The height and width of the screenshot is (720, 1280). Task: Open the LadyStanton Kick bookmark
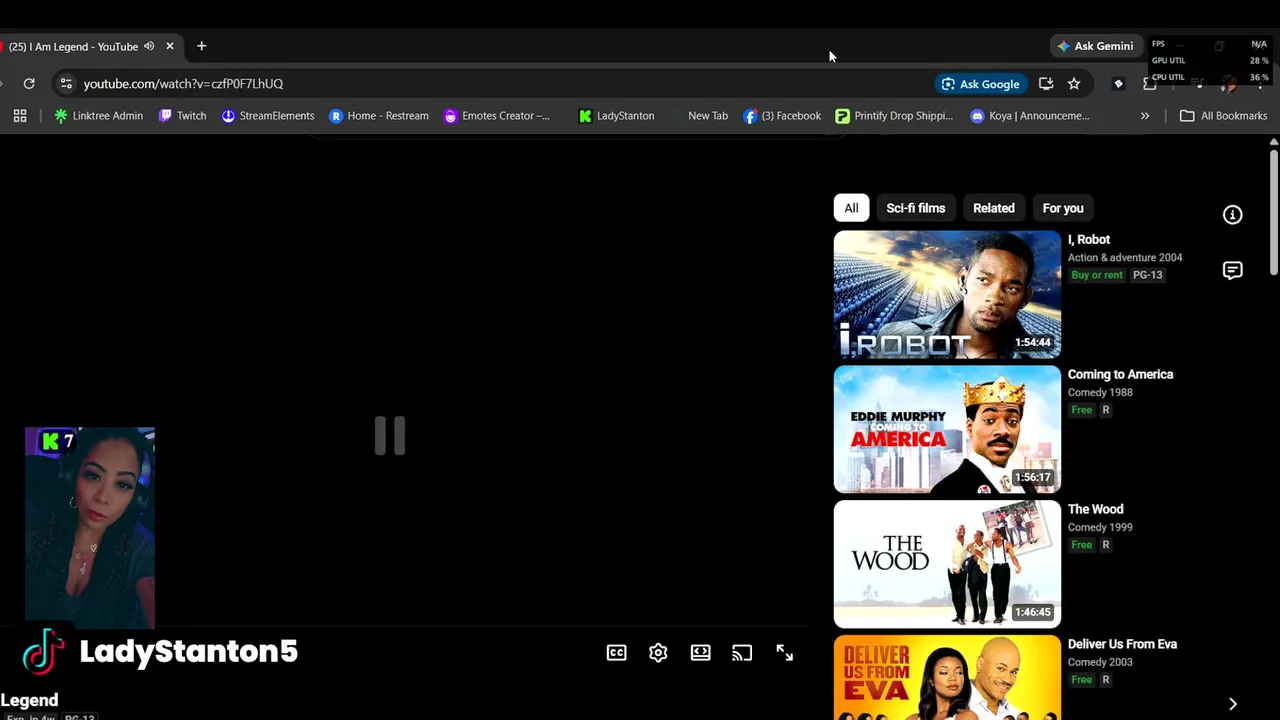(616, 116)
